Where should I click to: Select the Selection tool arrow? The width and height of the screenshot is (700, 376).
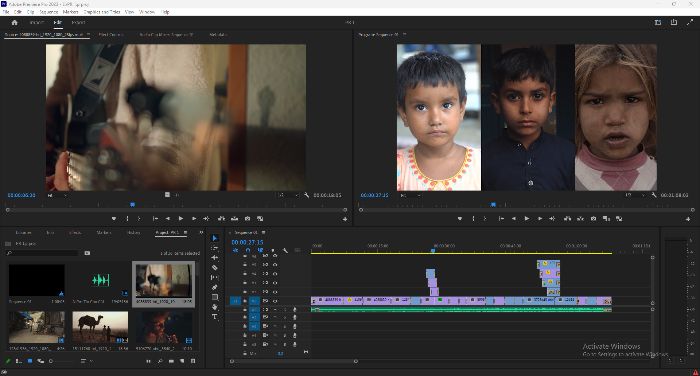[x=215, y=238]
